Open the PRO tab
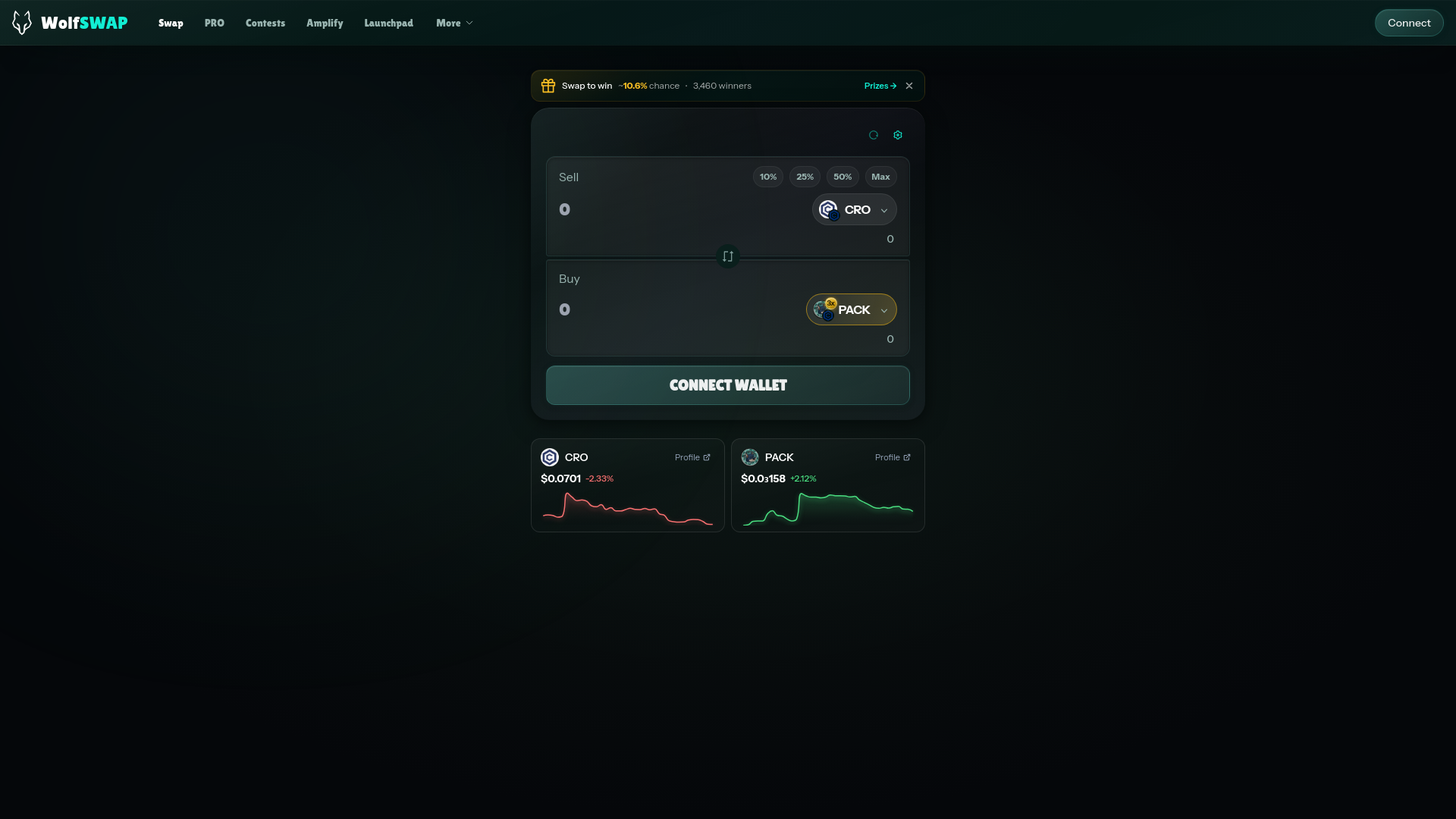 click(x=215, y=23)
